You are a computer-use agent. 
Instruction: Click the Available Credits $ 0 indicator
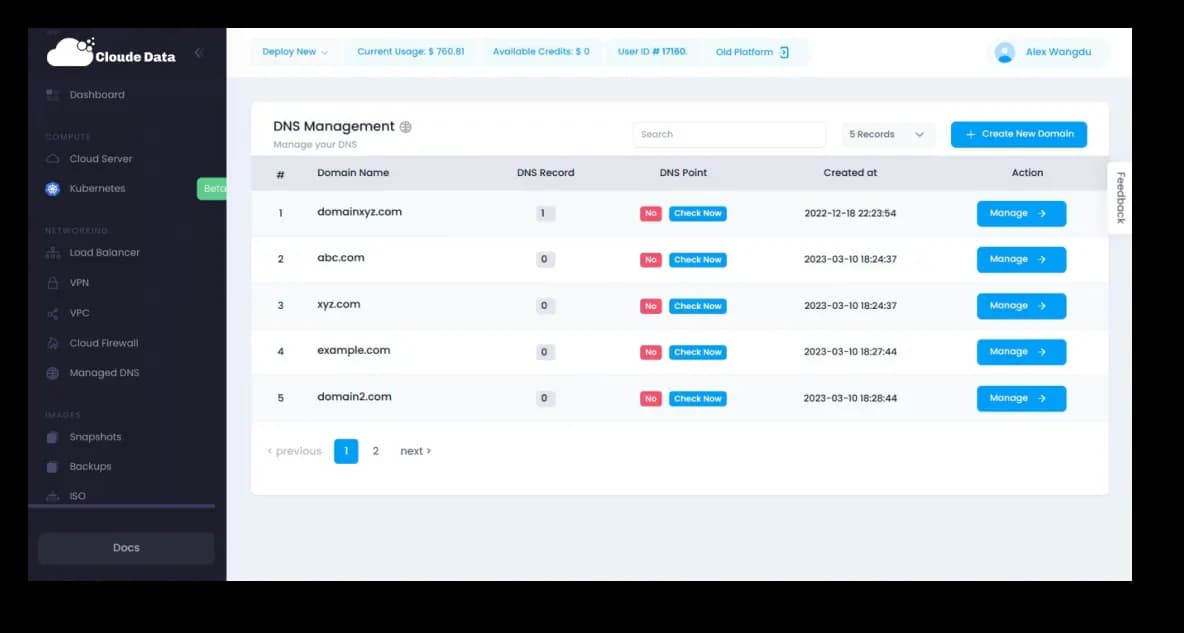[541, 52]
